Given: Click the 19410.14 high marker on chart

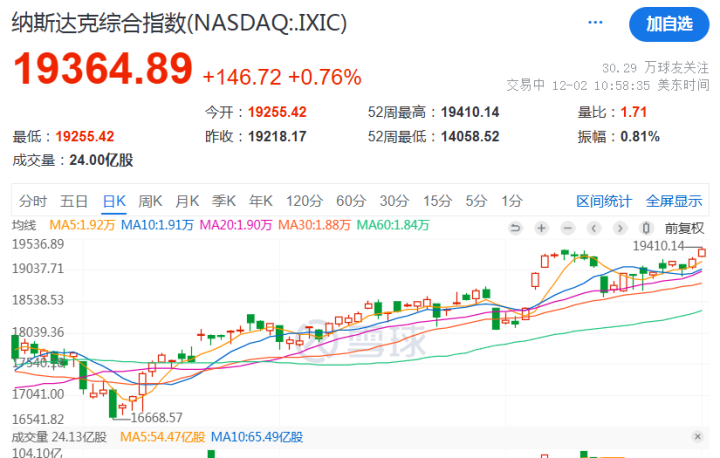Looking at the screenshot, I should coord(658,246).
